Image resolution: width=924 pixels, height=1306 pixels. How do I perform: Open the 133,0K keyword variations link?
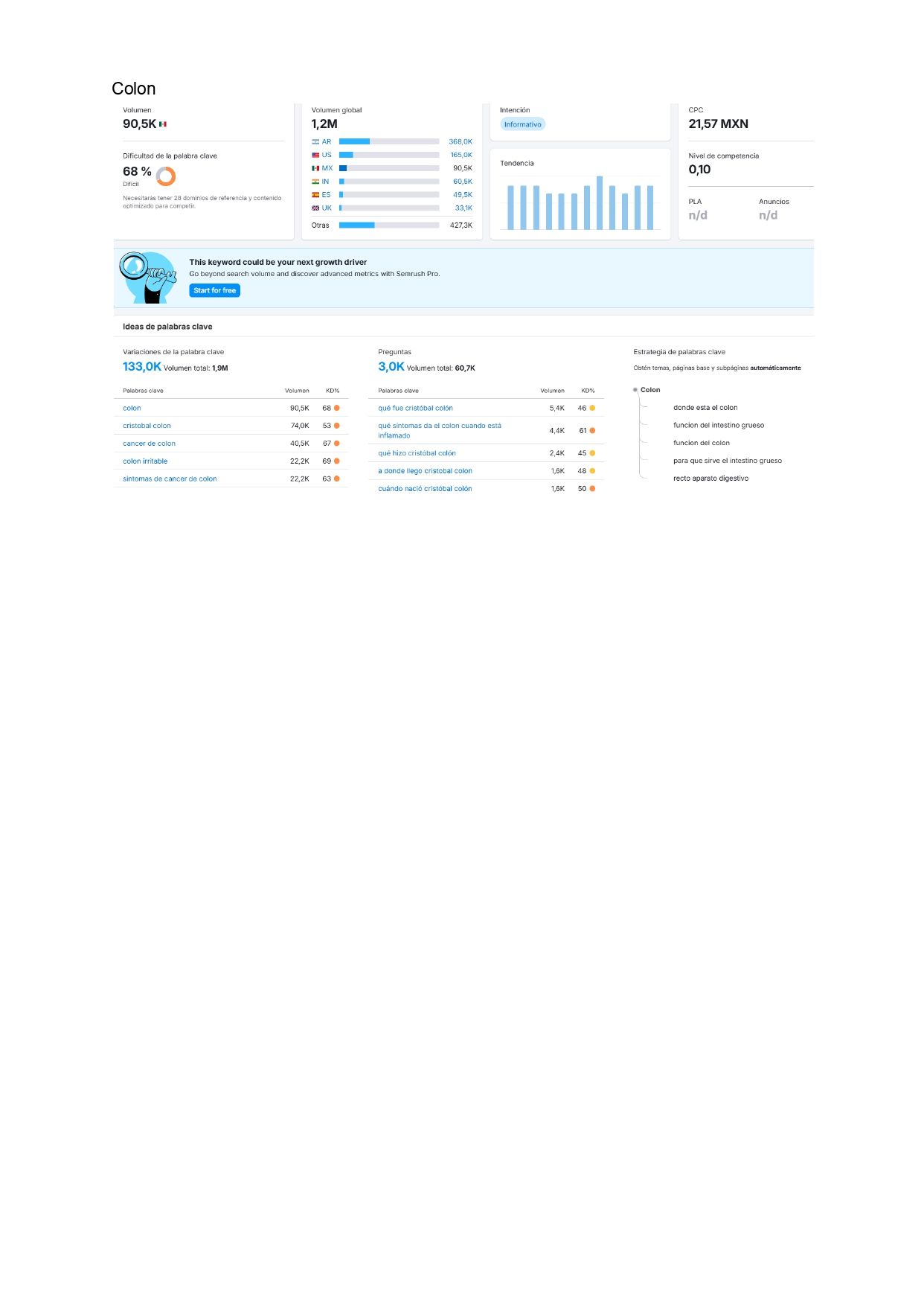[x=141, y=366]
